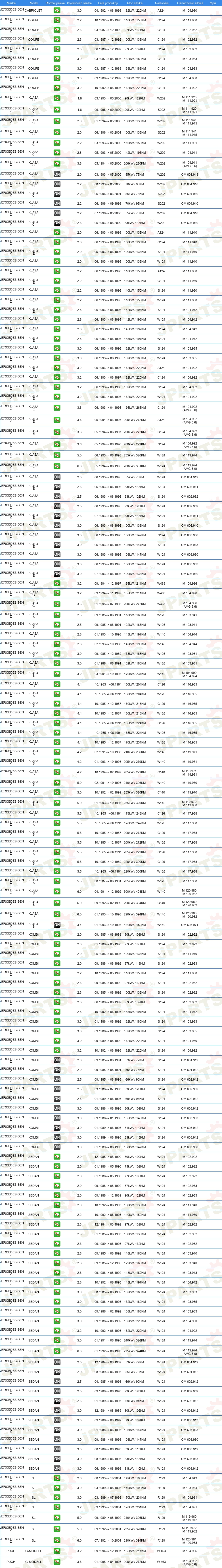This screenshot has width=222, height=1568.
Task: Click the PB icon in the PUCH G-MODELL 3.2 row
Action: click(56, 1551)
